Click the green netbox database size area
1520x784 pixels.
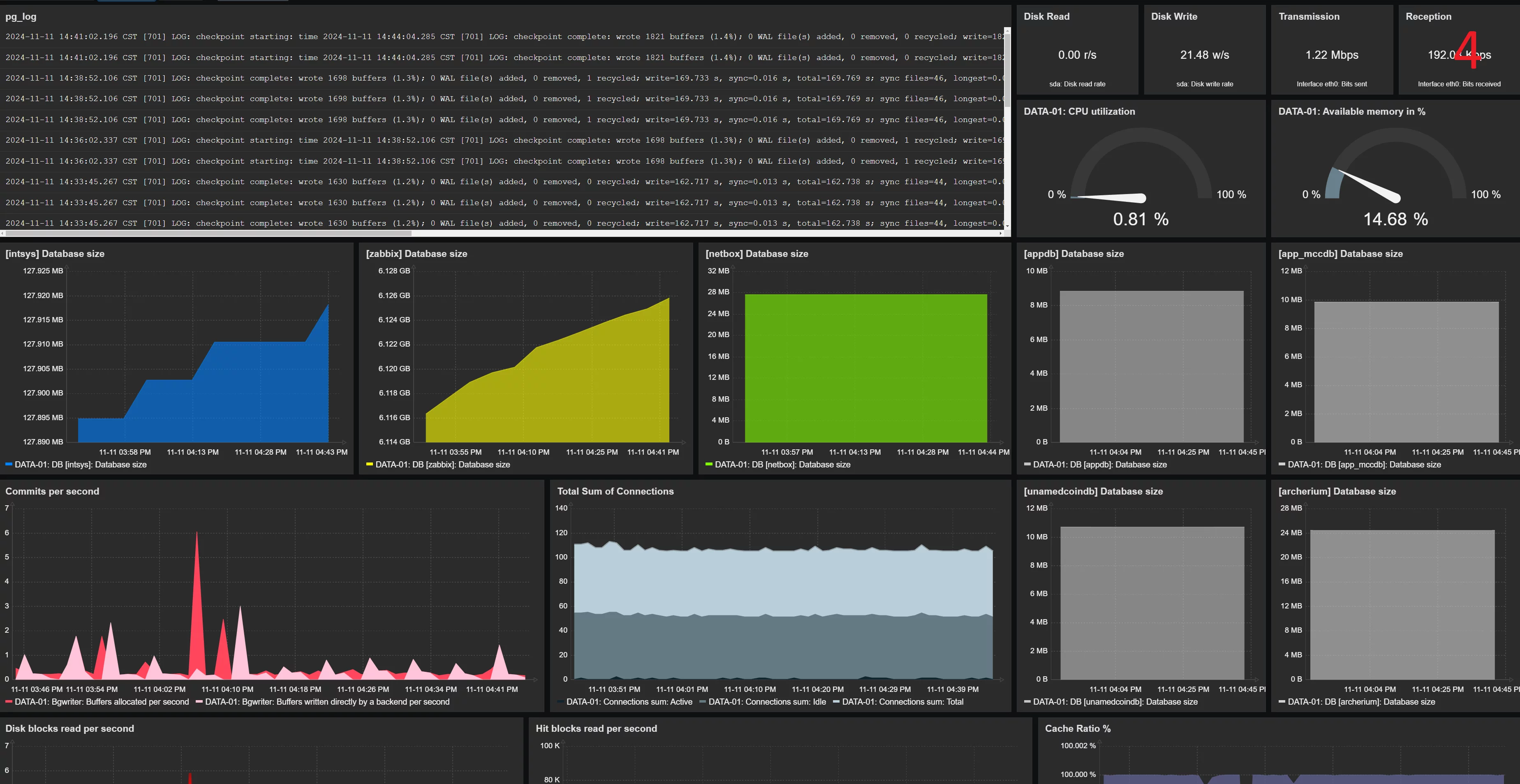tap(865, 368)
